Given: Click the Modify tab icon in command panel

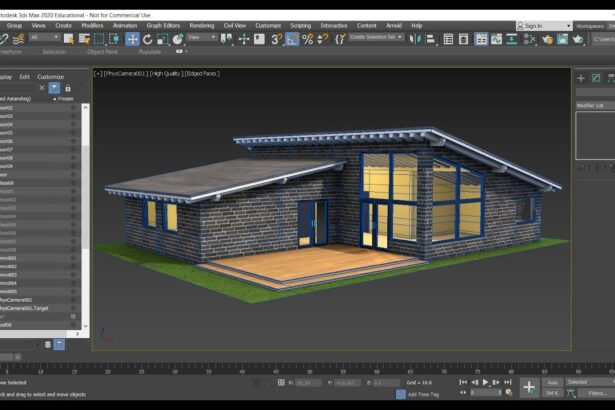Looking at the screenshot, I should pos(597,77).
